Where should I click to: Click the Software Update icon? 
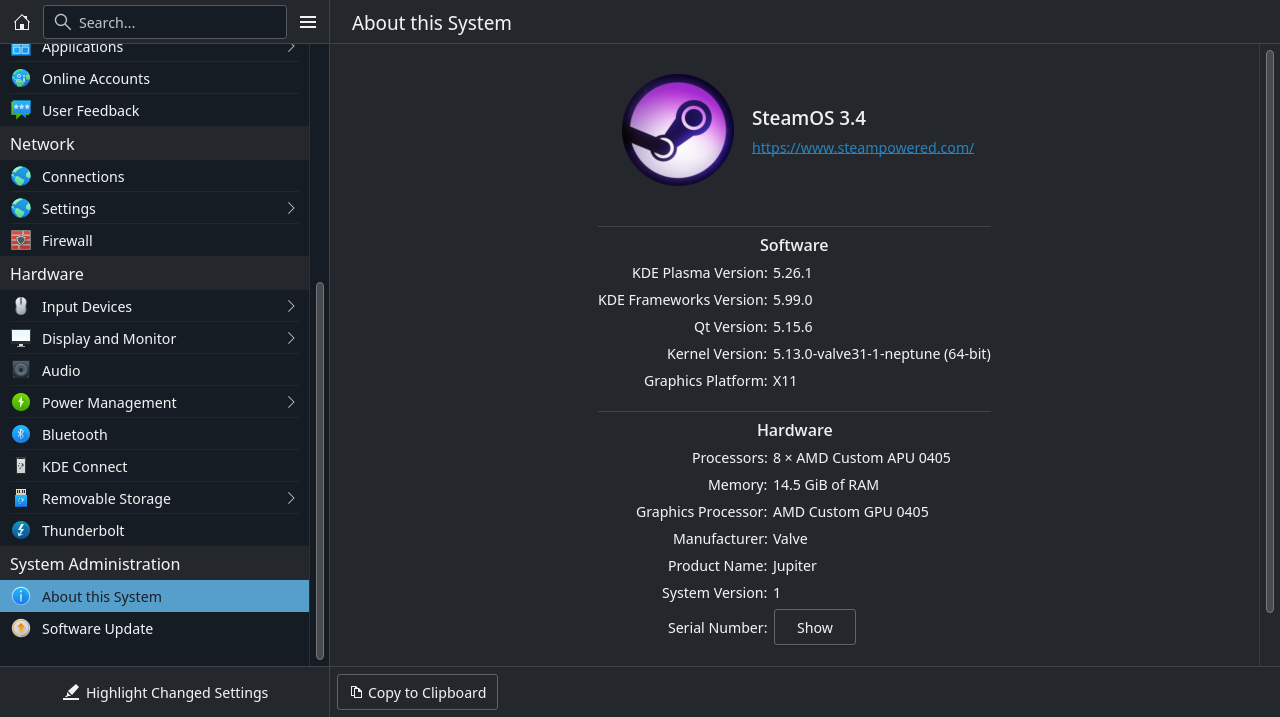[x=21, y=628]
